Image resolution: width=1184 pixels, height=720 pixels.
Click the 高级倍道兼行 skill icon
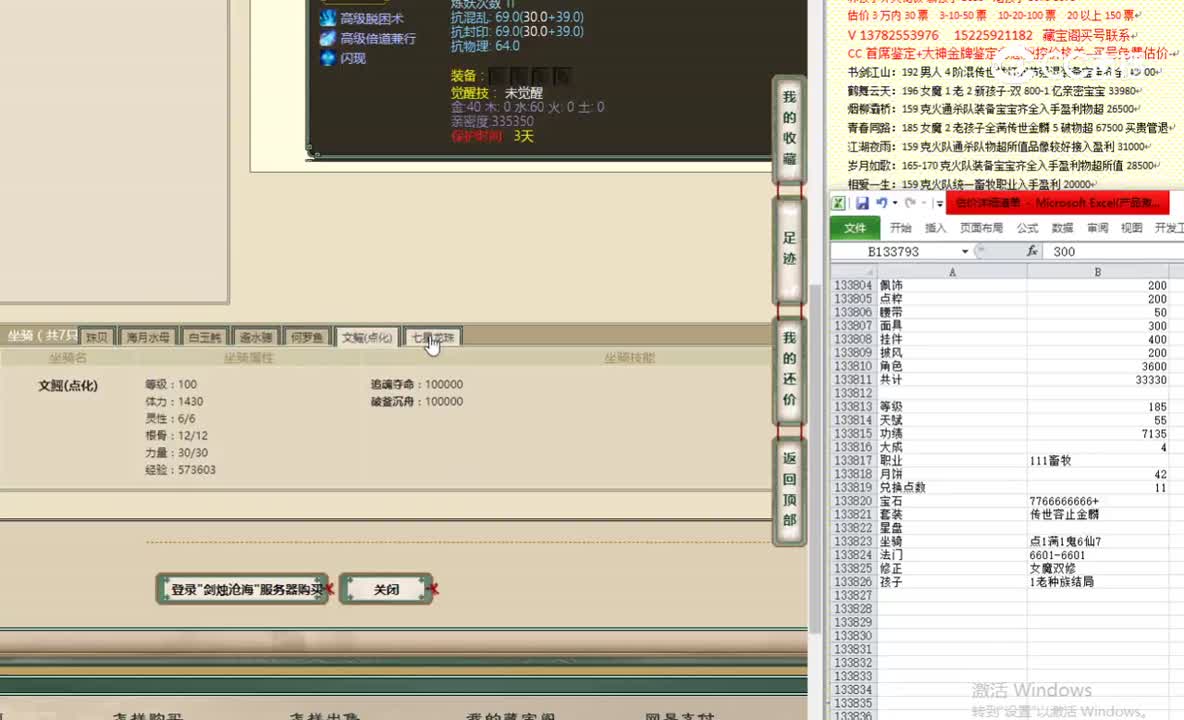point(328,38)
